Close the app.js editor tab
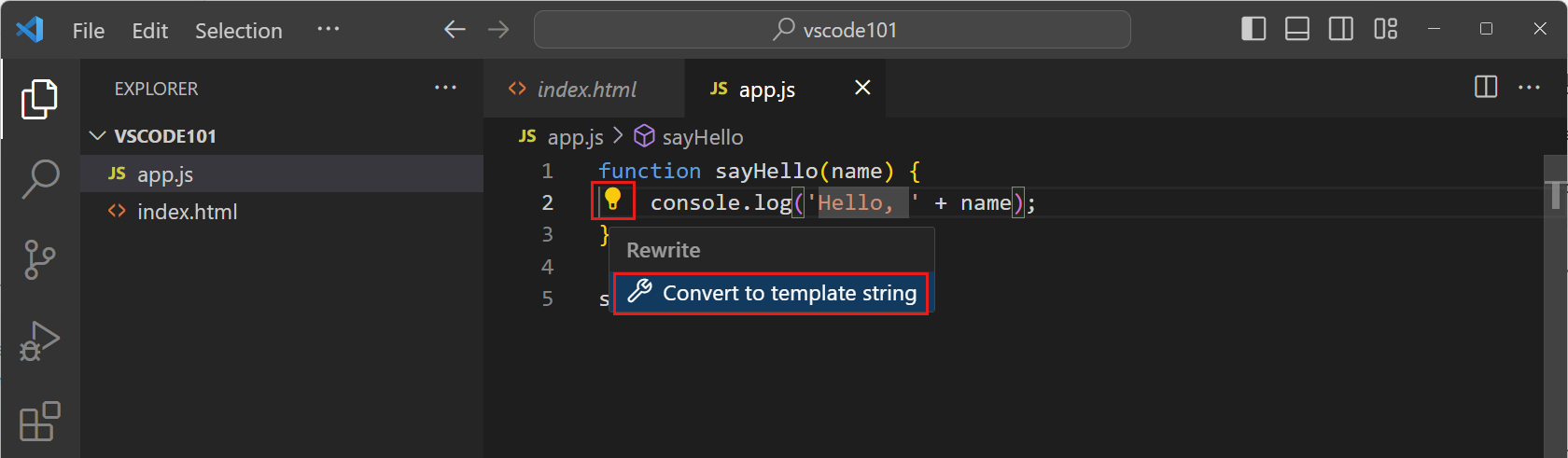 pyautogui.click(x=862, y=88)
